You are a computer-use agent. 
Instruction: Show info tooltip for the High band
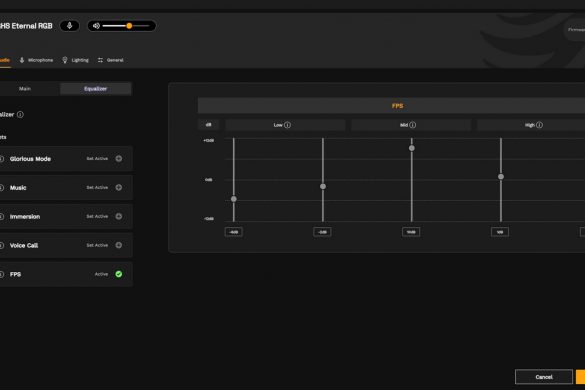coord(539,125)
